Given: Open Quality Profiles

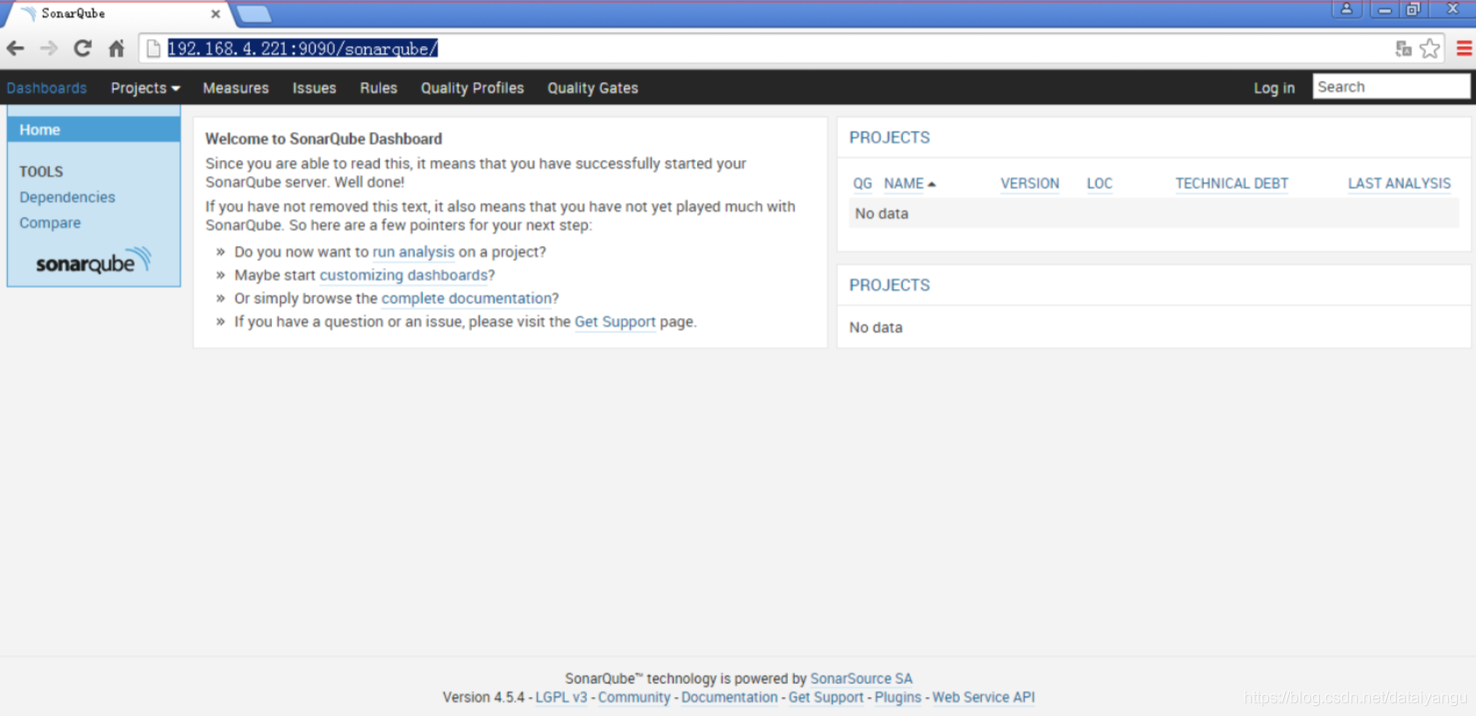Looking at the screenshot, I should coord(472,88).
